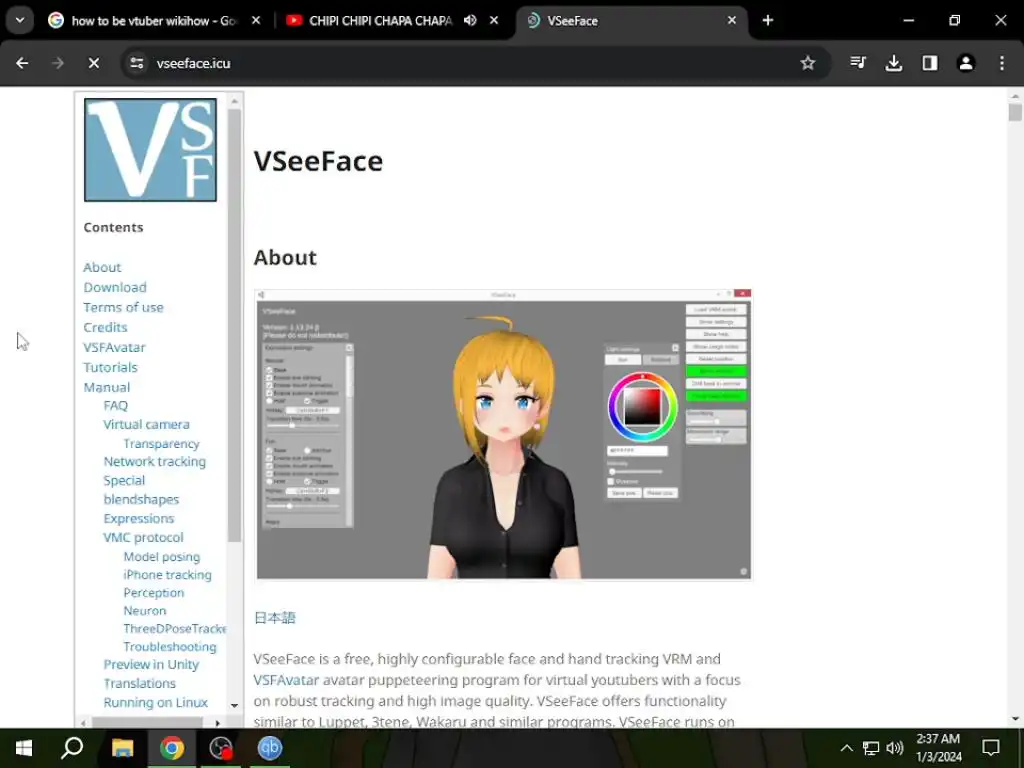
Task: Open site information icon in address bar
Action: pyautogui.click(x=136, y=63)
